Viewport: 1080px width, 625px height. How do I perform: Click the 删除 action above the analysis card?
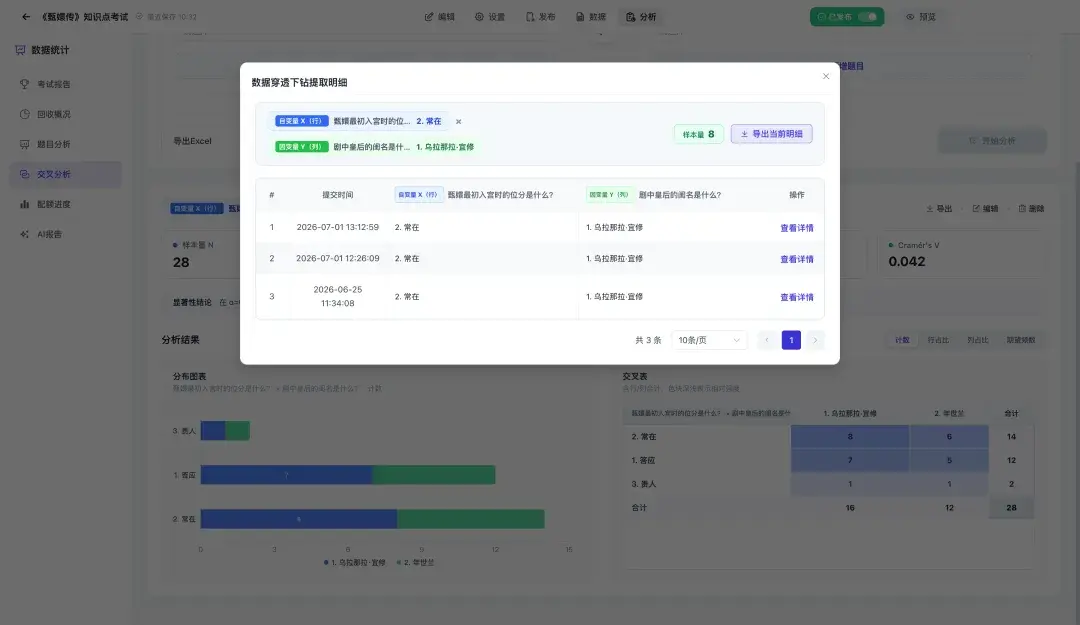1031,209
